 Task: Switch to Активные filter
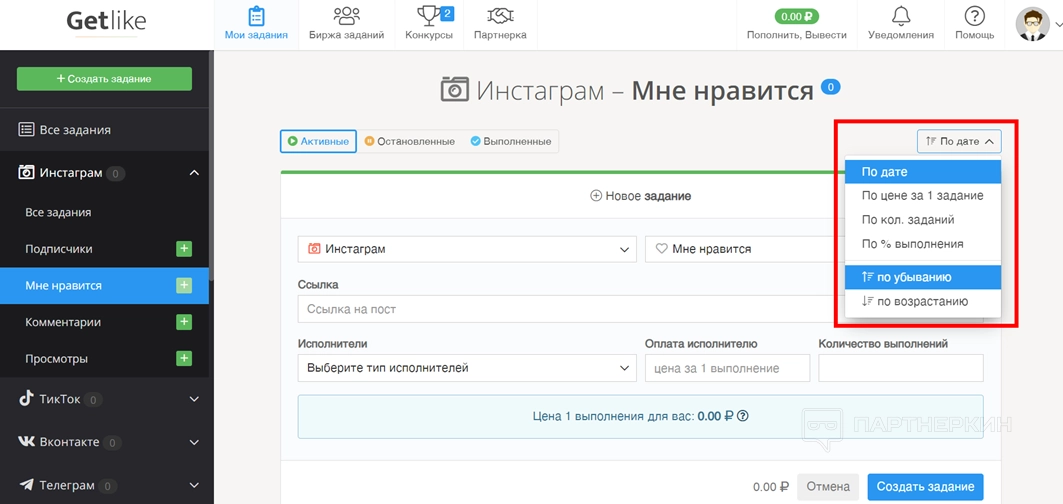point(318,142)
